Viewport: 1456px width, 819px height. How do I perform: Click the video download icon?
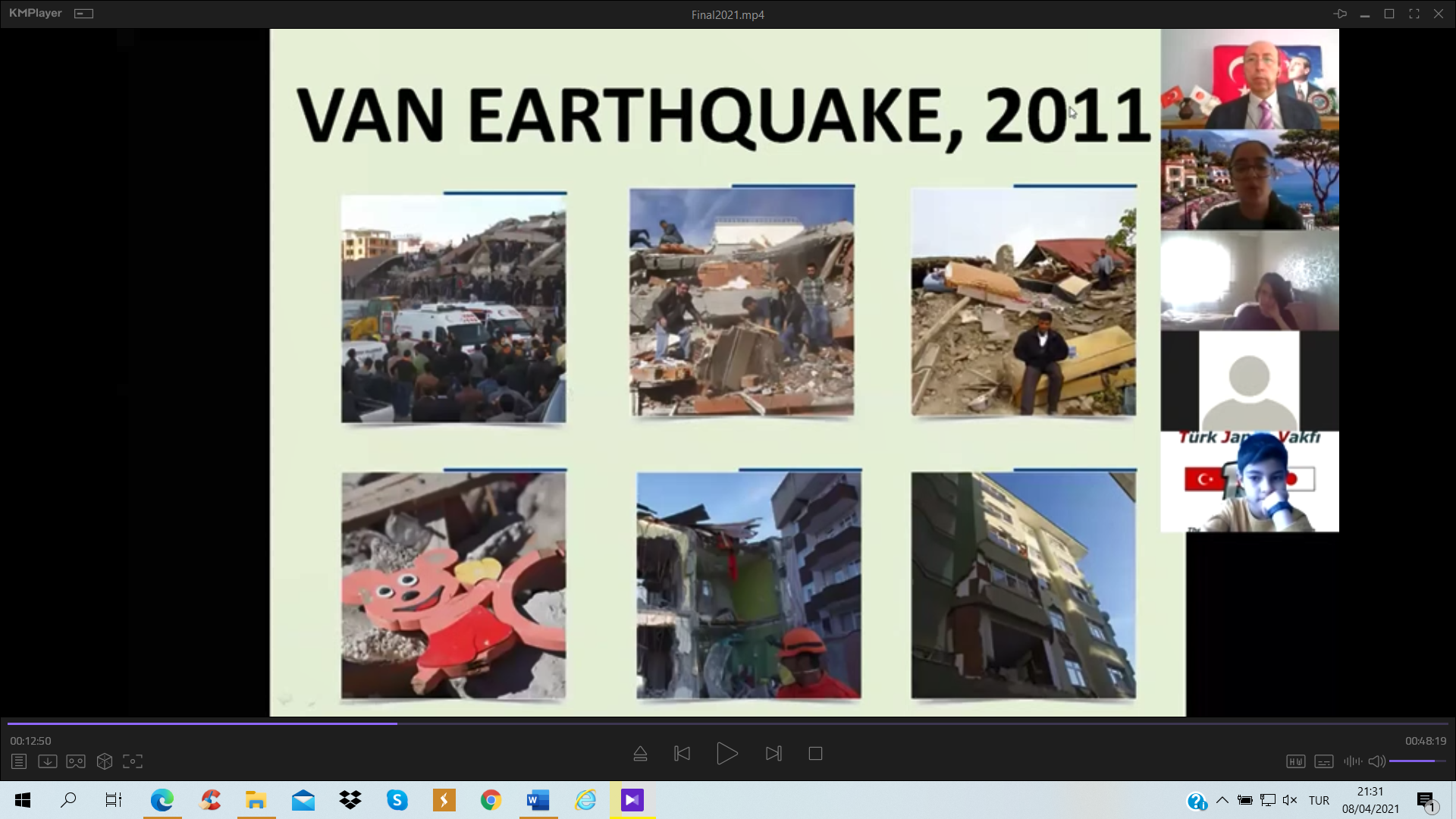click(x=47, y=761)
